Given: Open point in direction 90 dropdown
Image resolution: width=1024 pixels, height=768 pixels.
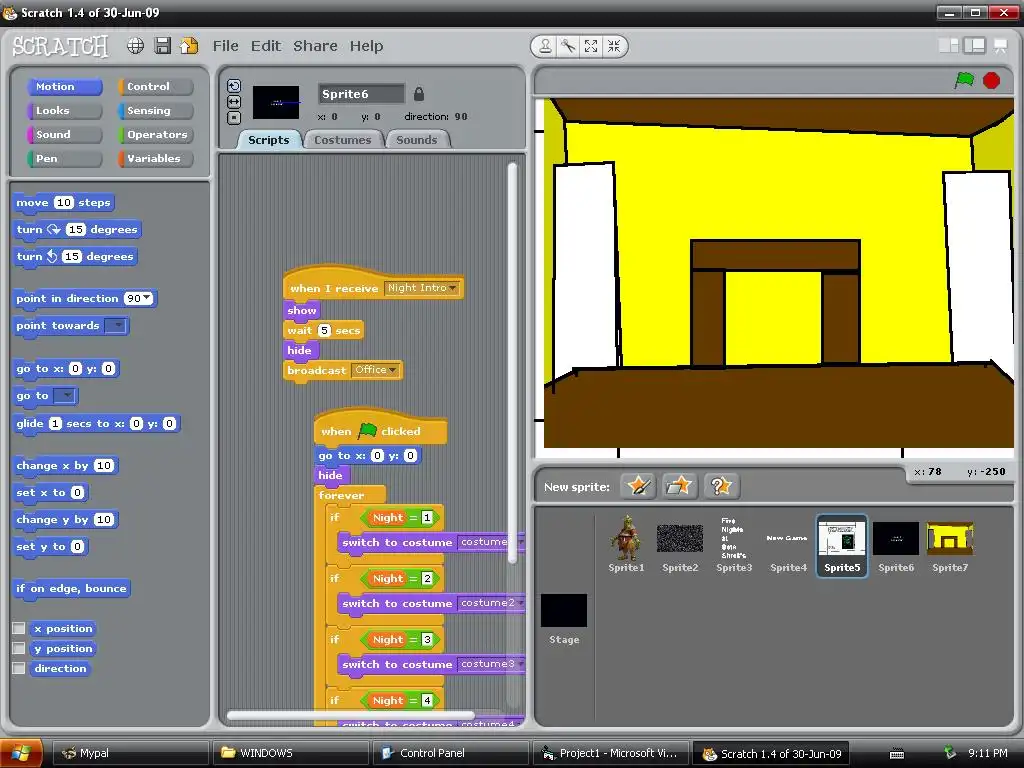Looking at the screenshot, I should coord(138,298).
